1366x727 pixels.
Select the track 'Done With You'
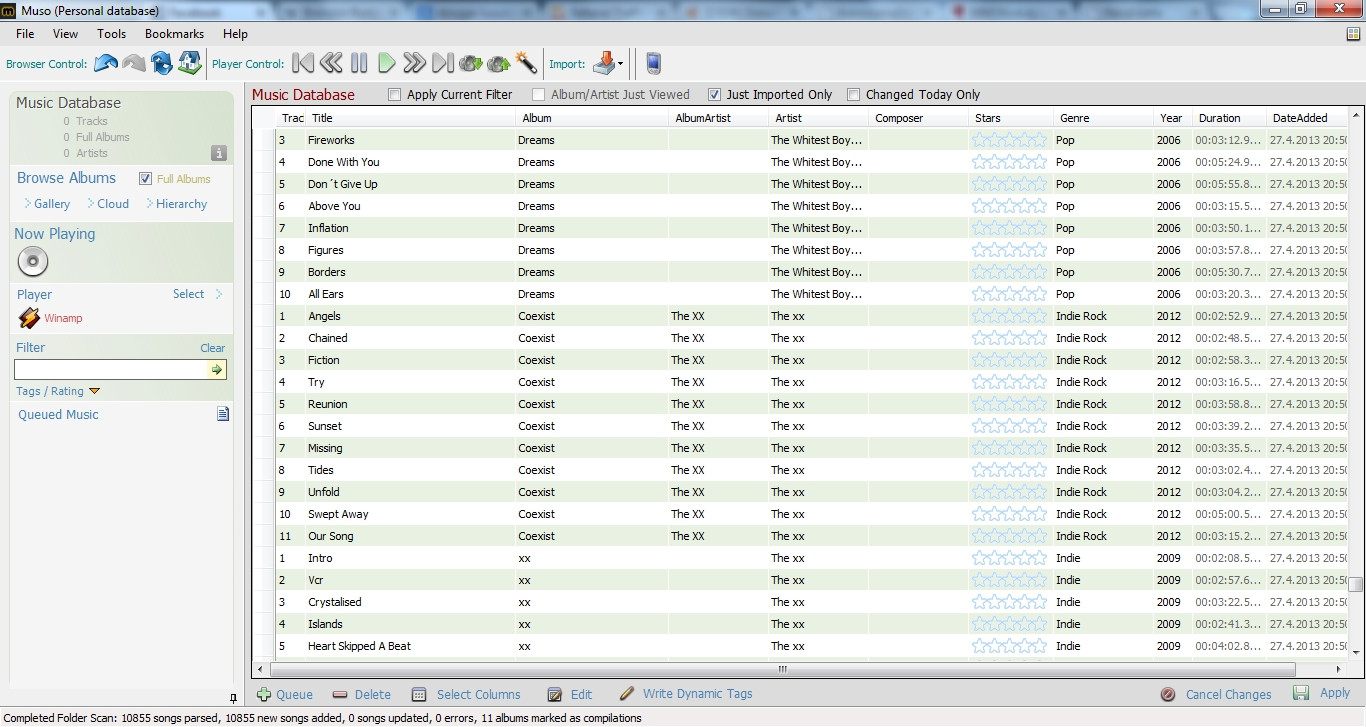click(x=344, y=162)
